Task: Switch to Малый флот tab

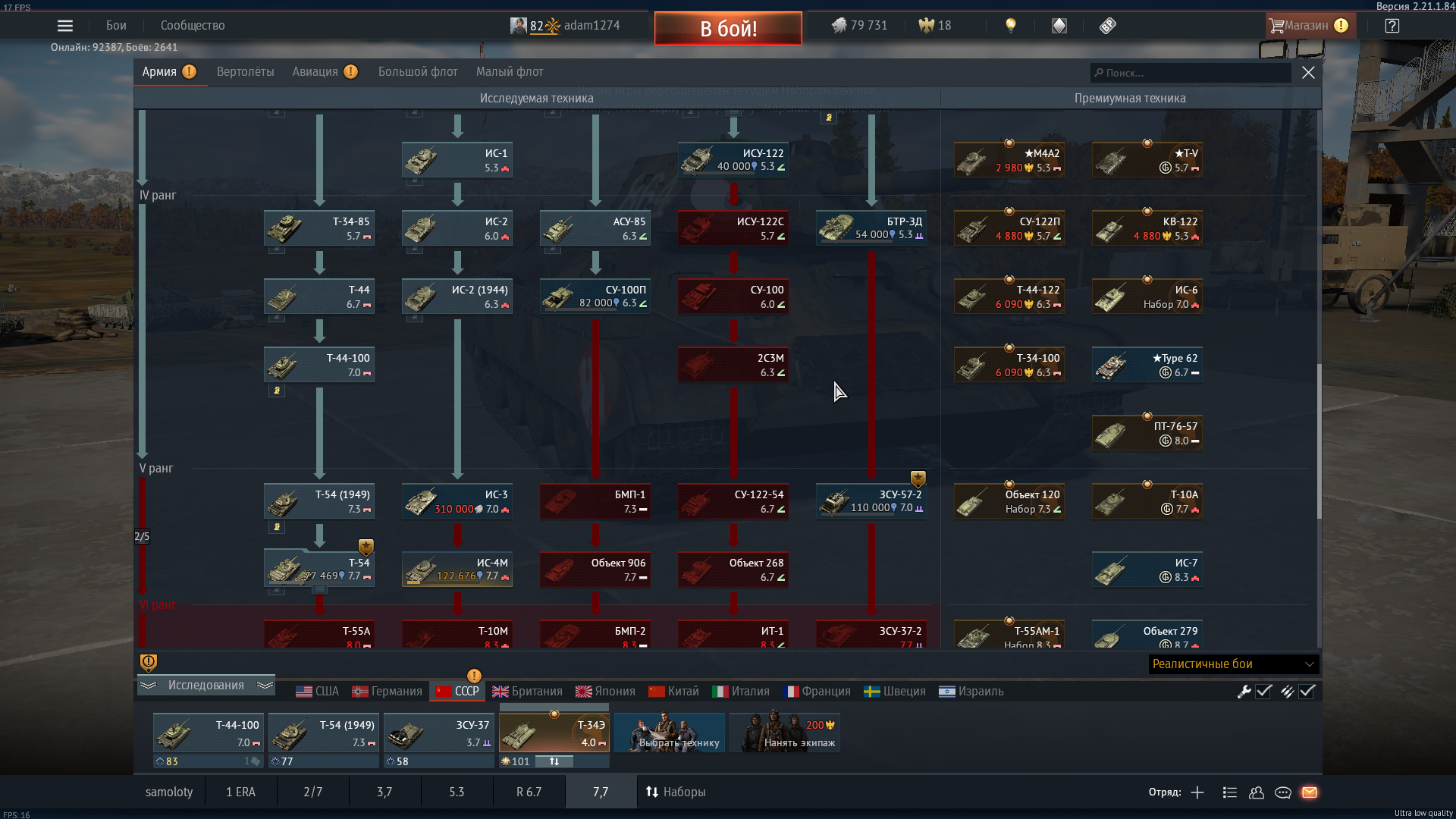Action: click(x=510, y=71)
